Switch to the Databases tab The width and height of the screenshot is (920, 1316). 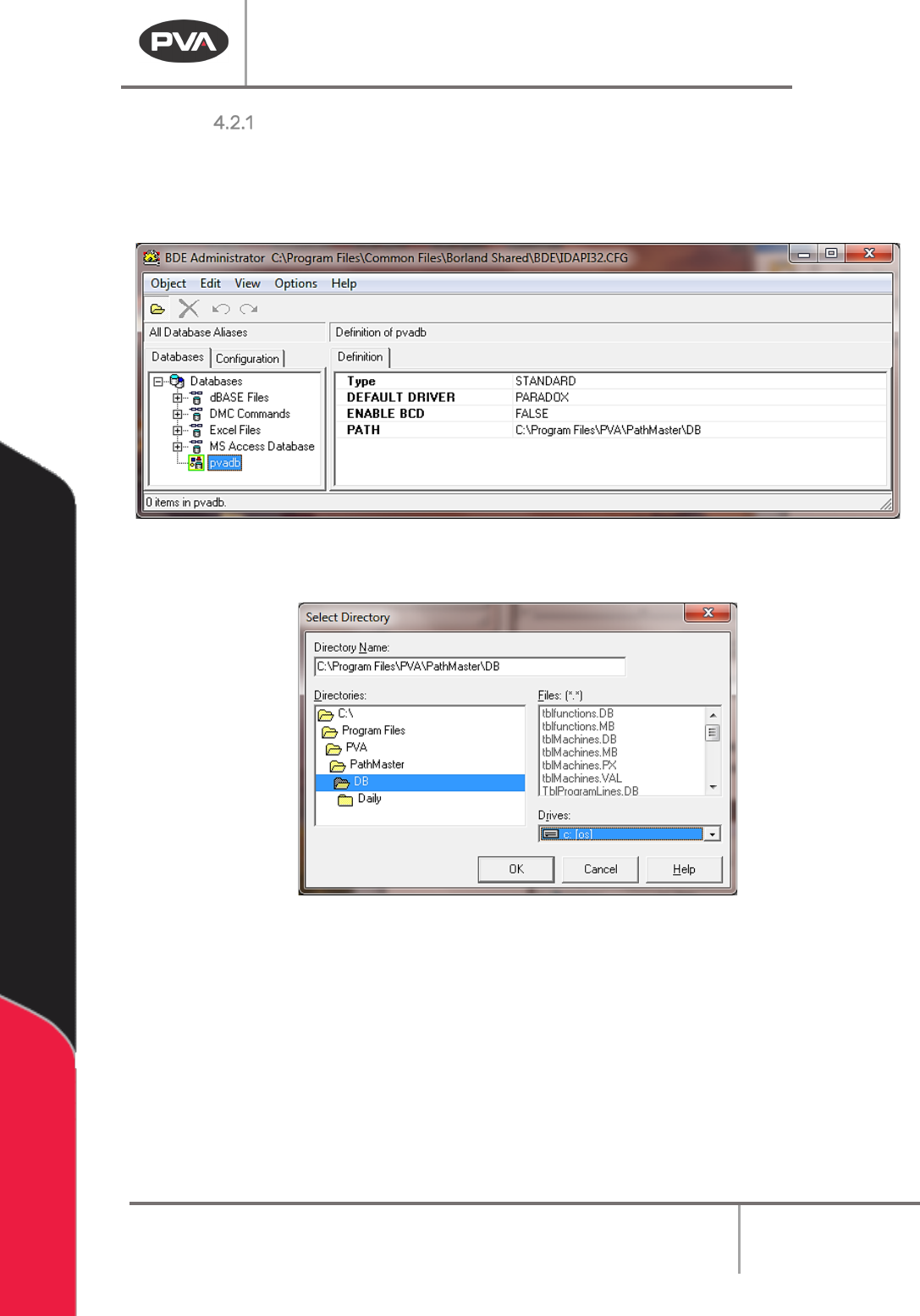point(178,357)
